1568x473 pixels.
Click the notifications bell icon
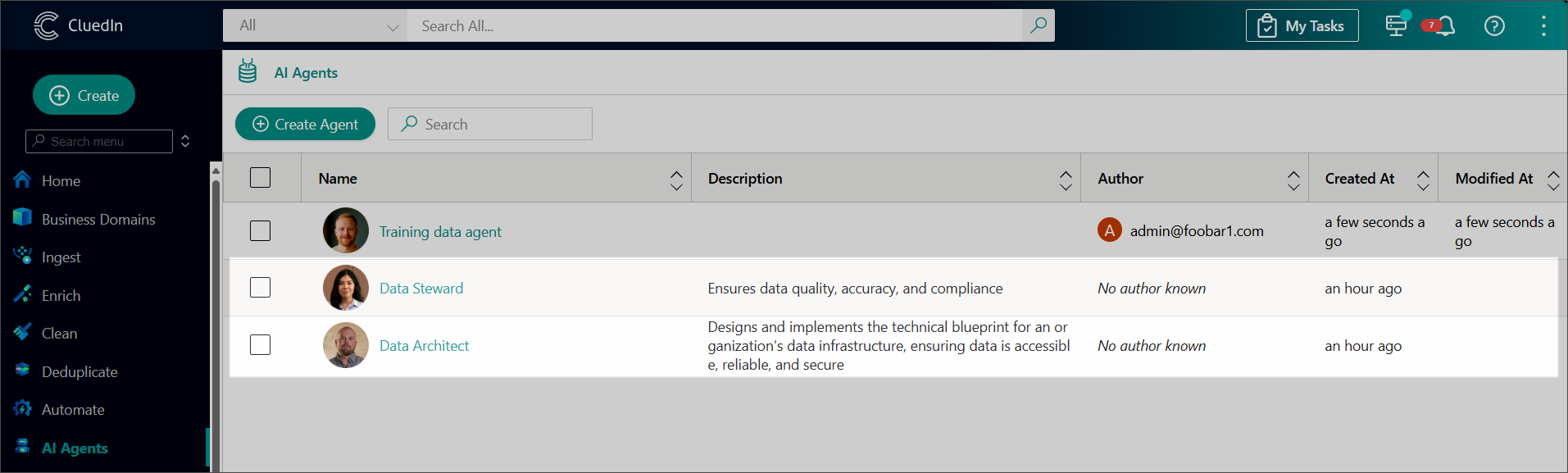click(x=1445, y=26)
